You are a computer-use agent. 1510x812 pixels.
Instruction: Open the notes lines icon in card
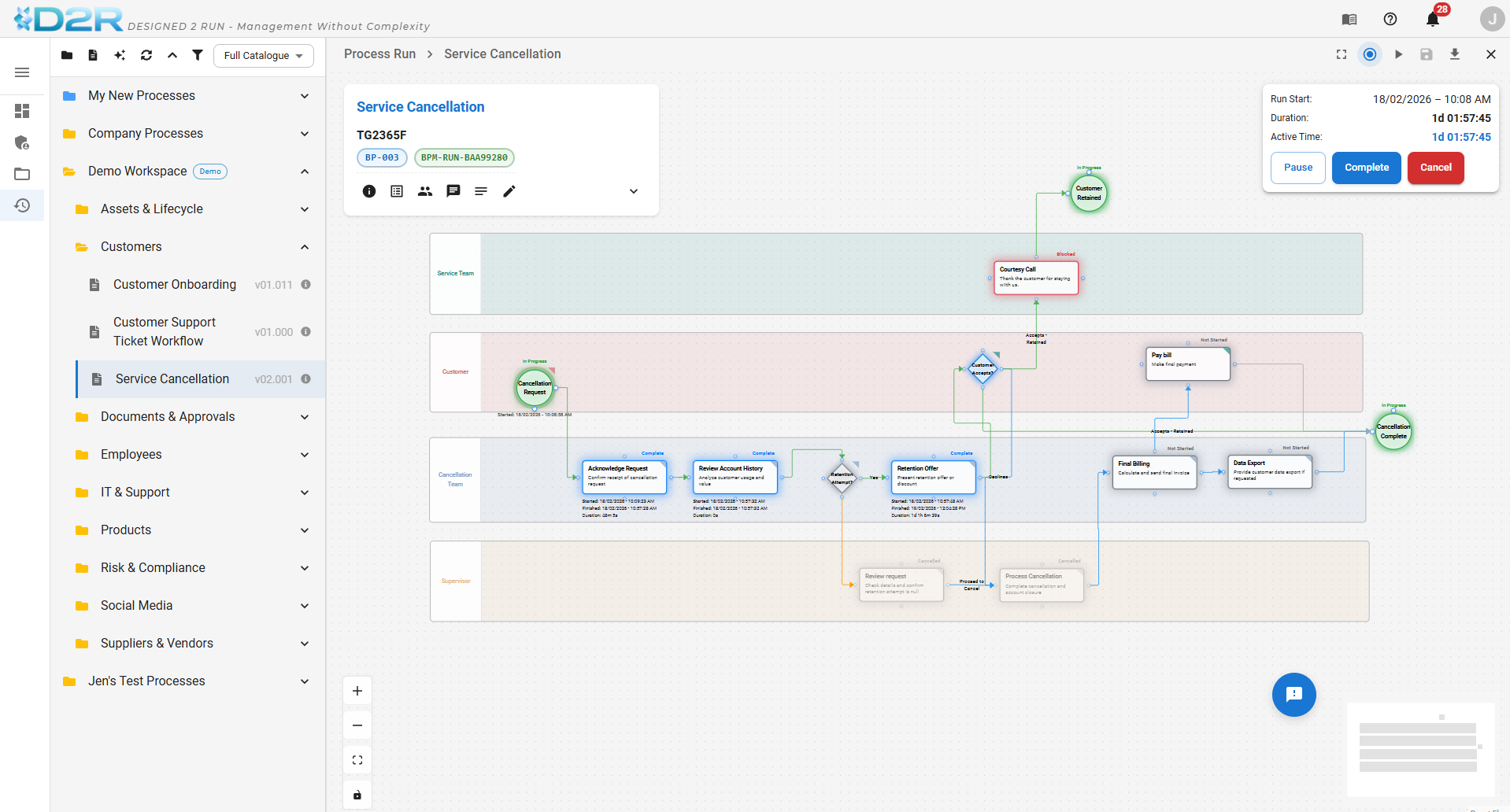(481, 191)
